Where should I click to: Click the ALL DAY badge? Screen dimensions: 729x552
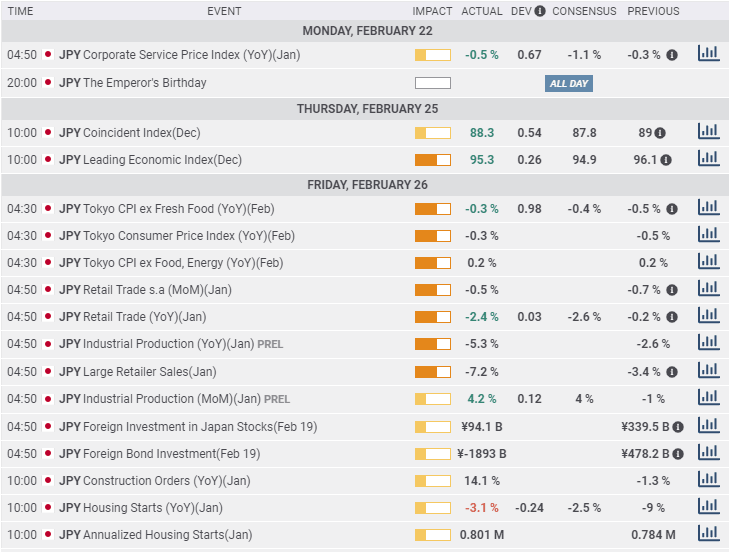click(569, 83)
